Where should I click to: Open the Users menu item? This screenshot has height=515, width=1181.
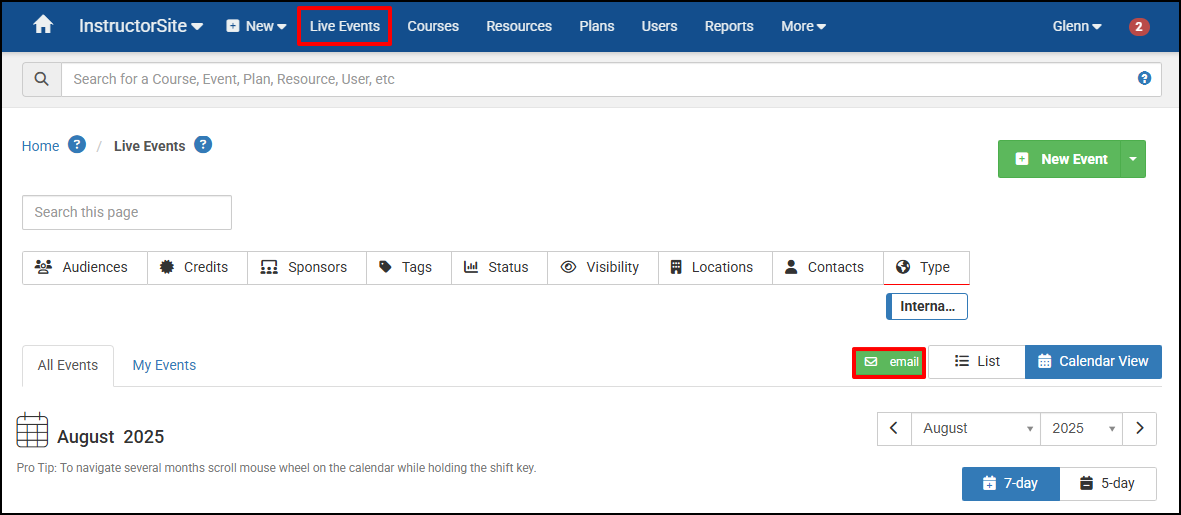659,26
